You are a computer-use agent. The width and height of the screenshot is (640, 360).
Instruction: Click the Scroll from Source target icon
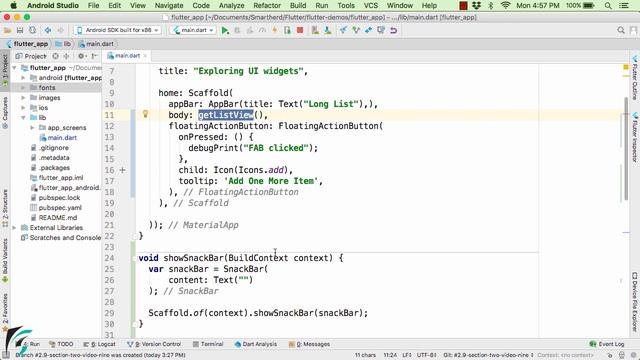(56, 56)
